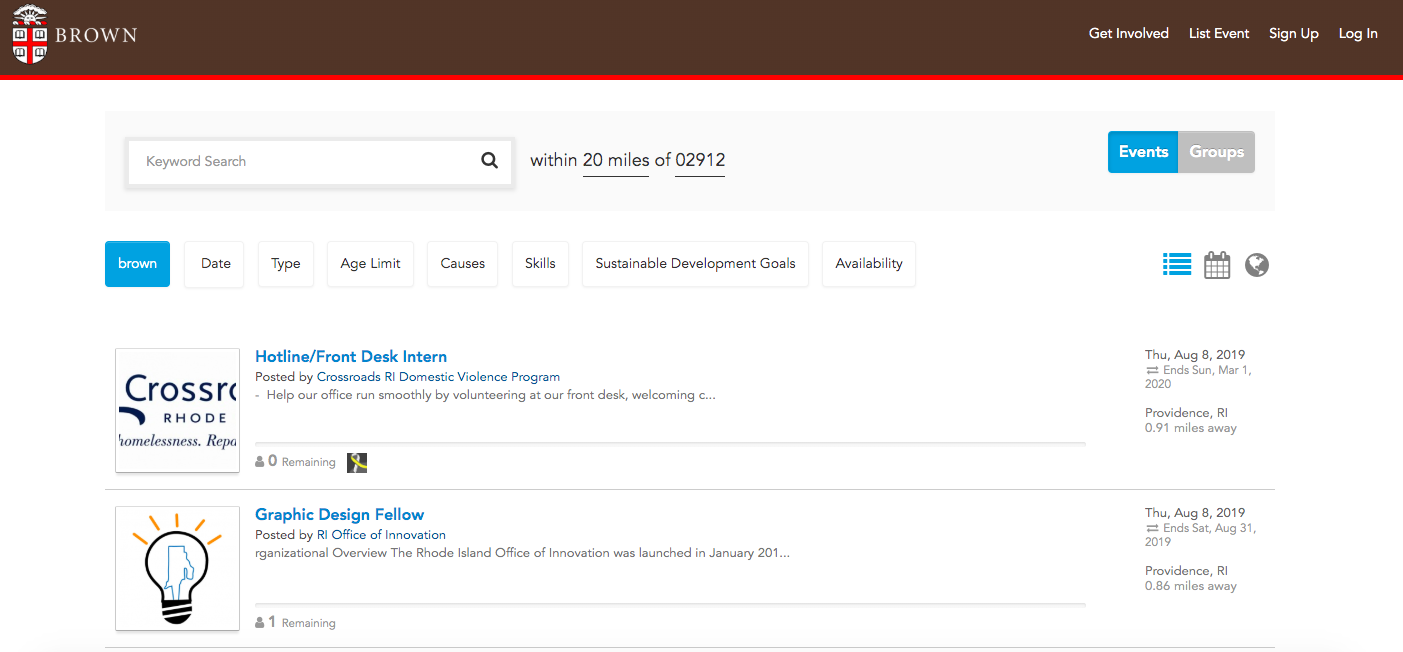This screenshot has height=652, width=1403.
Task: Click the person icon beside 0 Remaining
Action: (260, 462)
